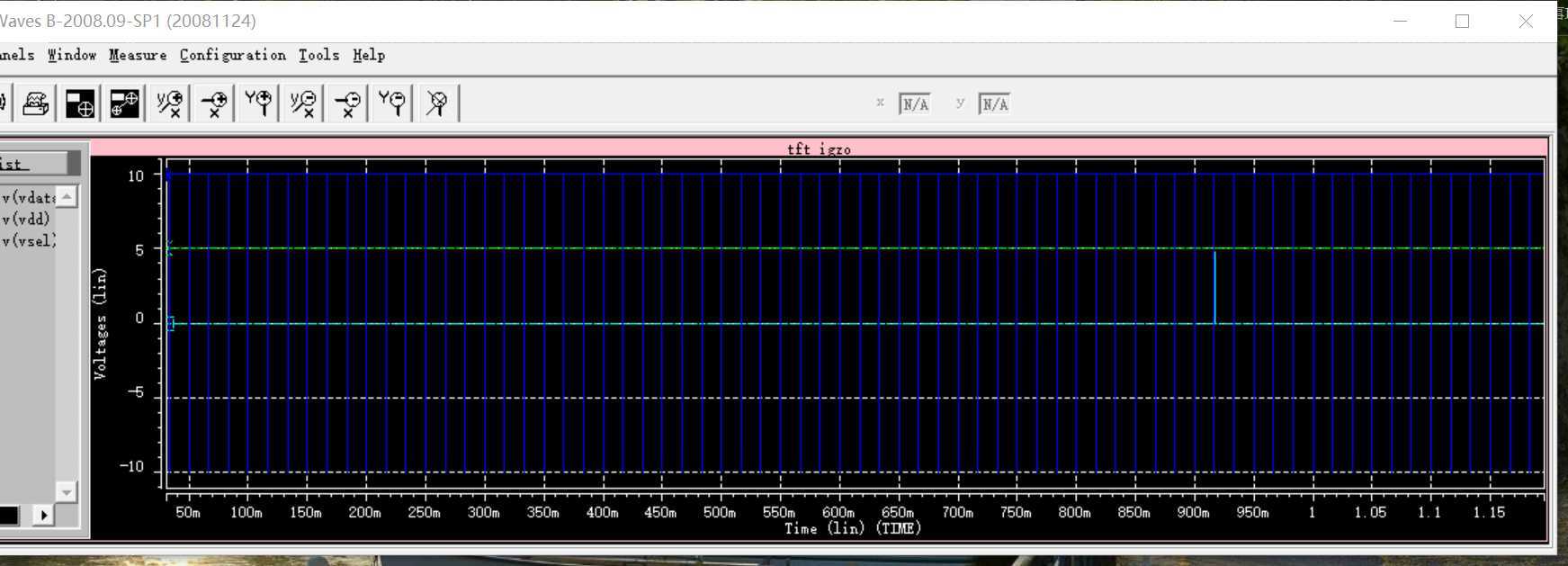Click the two-point measure panel icon
Viewport: 1568px width, 566px height.
(x=124, y=103)
